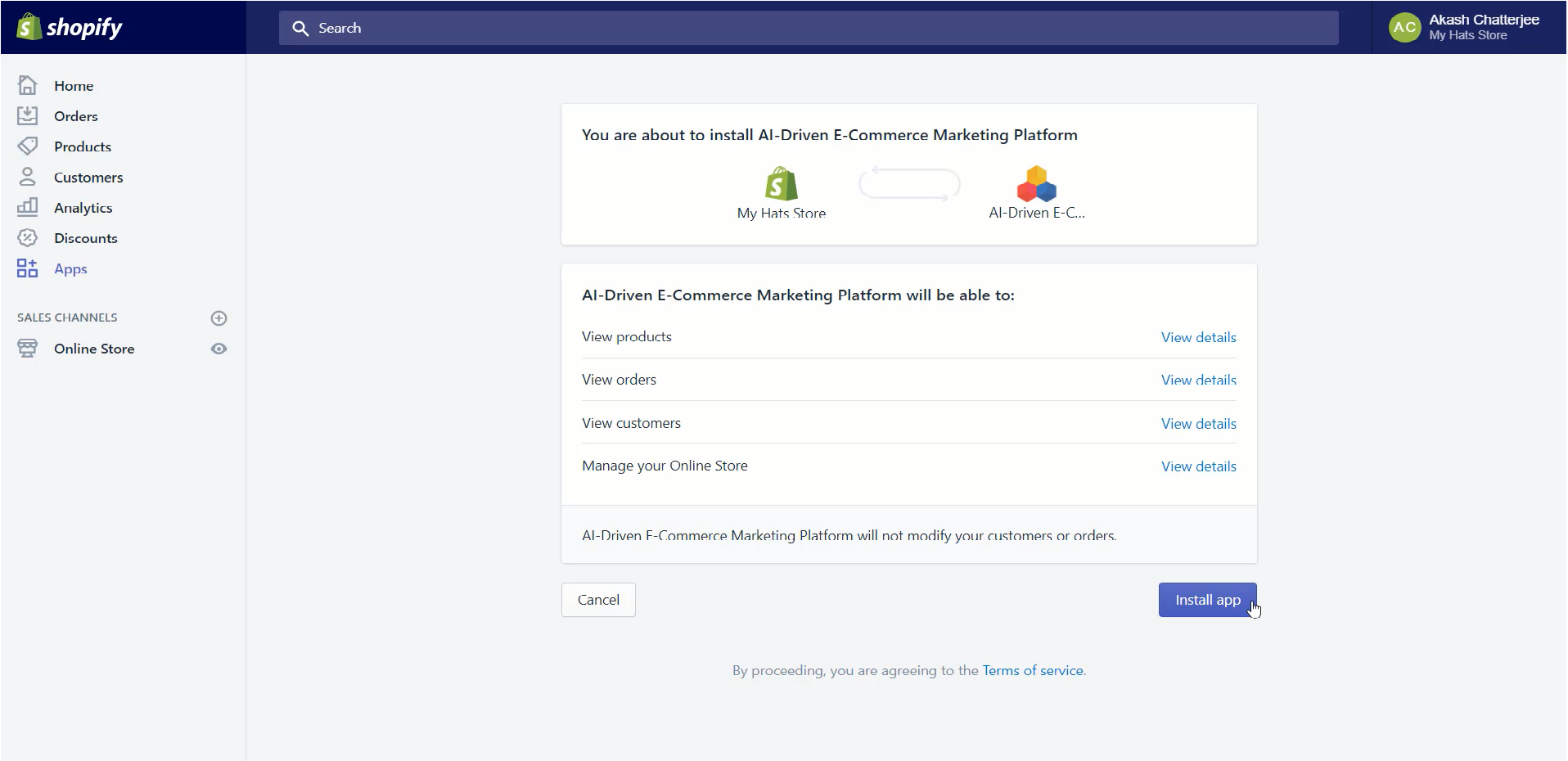This screenshot has height=761, width=1568.
Task: Click the My Hats Store Shopify bag icon
Action: (x=782, y=184)
